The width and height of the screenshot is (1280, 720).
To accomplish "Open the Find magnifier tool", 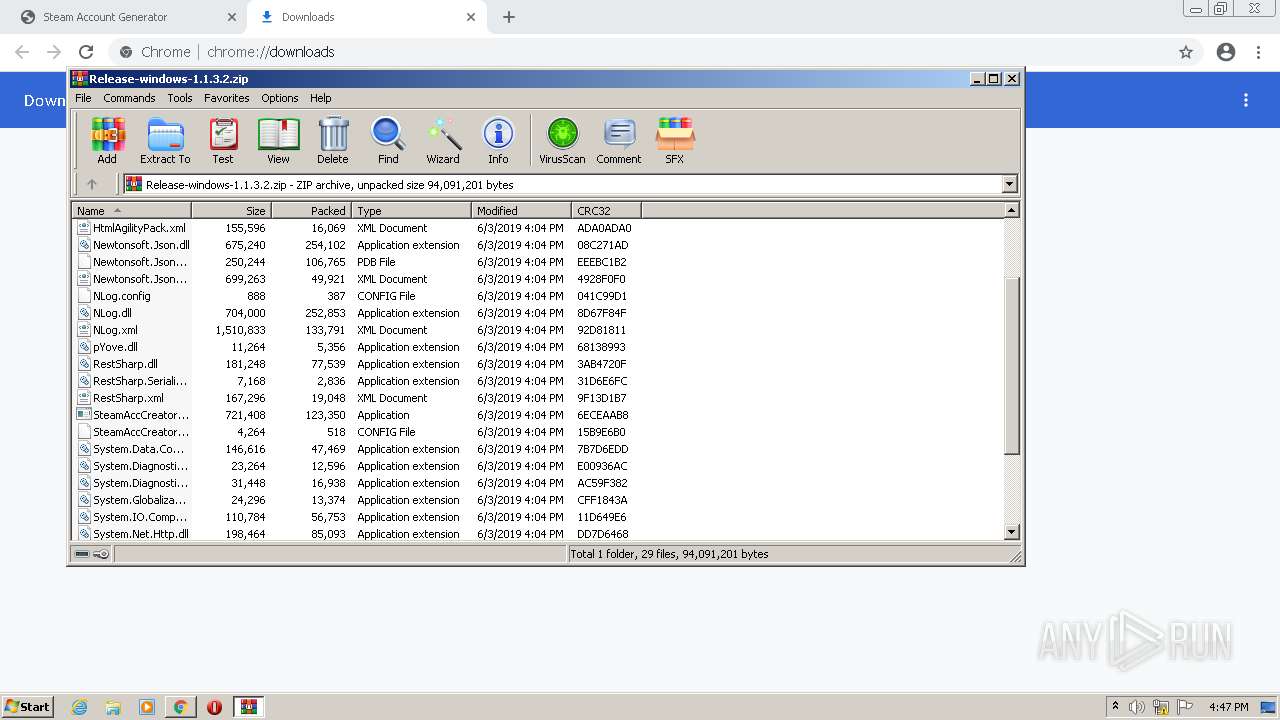I will pos(388,140).
